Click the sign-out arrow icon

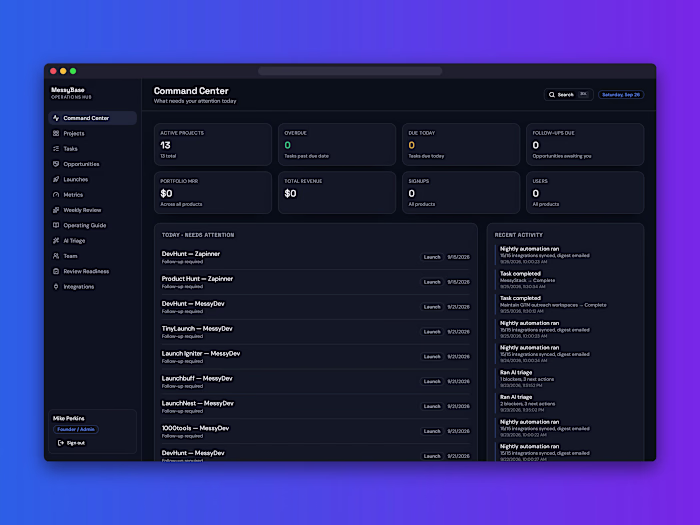coord(61,443)
